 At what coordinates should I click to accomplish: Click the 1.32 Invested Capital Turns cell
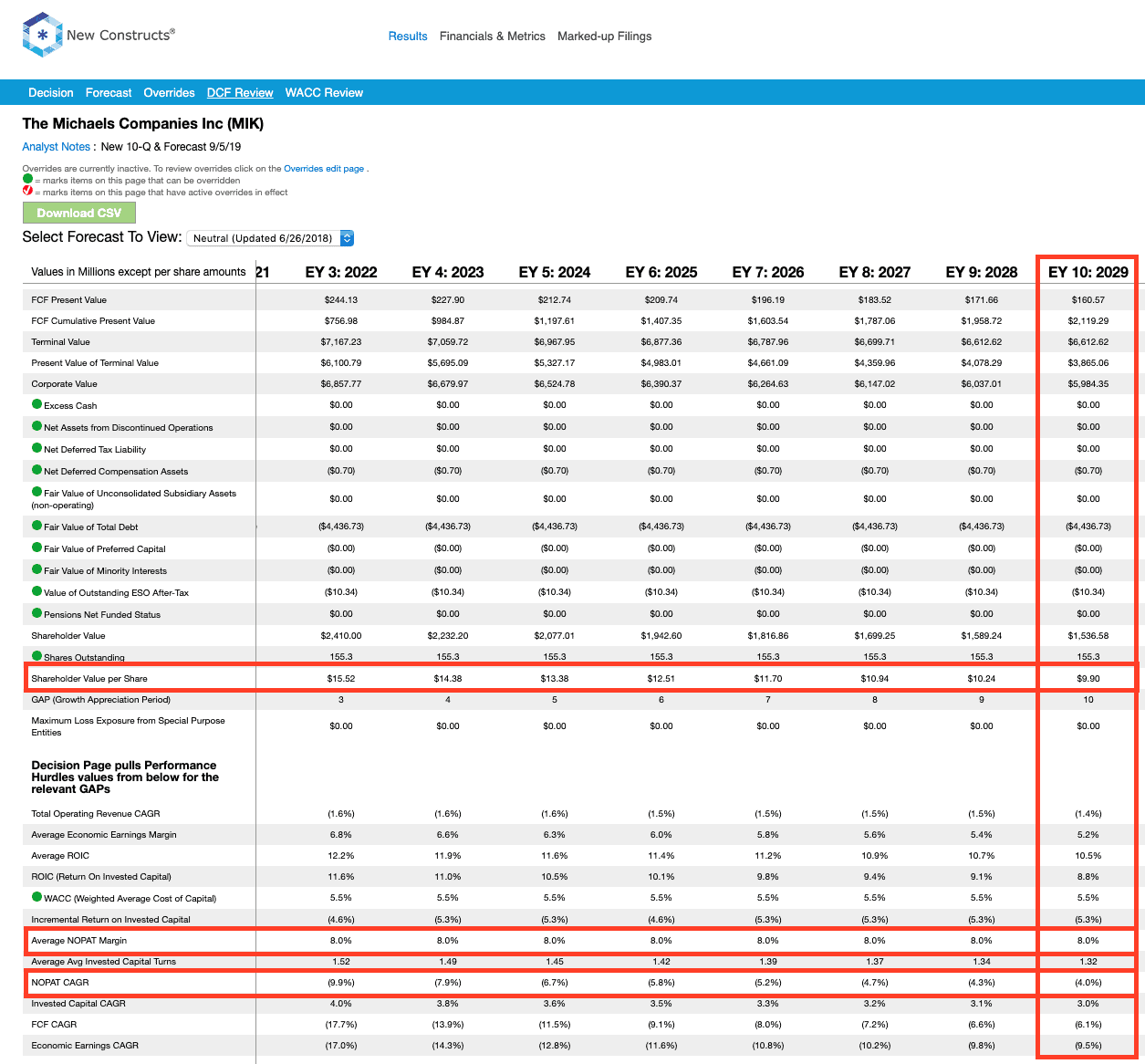point(1088,962)
